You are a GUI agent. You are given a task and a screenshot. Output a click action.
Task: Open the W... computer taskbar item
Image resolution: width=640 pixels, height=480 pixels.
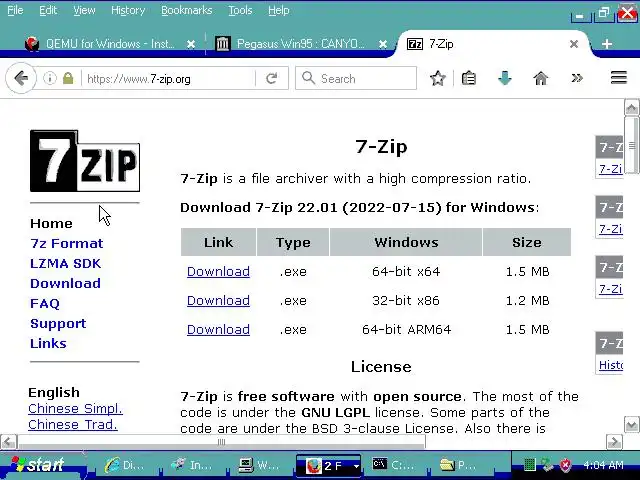click(x=258, y=465)
